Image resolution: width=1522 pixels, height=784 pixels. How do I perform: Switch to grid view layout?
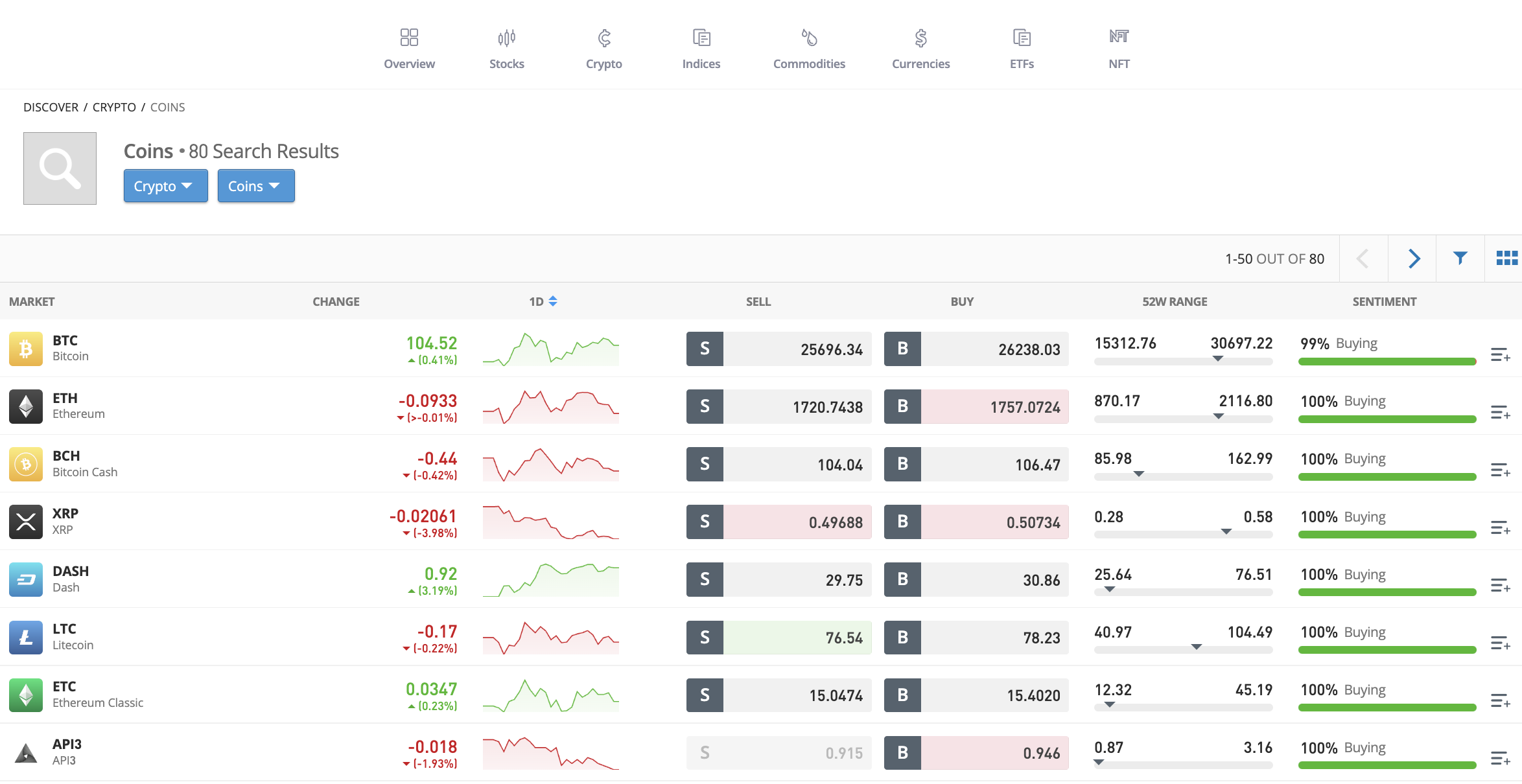tap(1506, 259)
